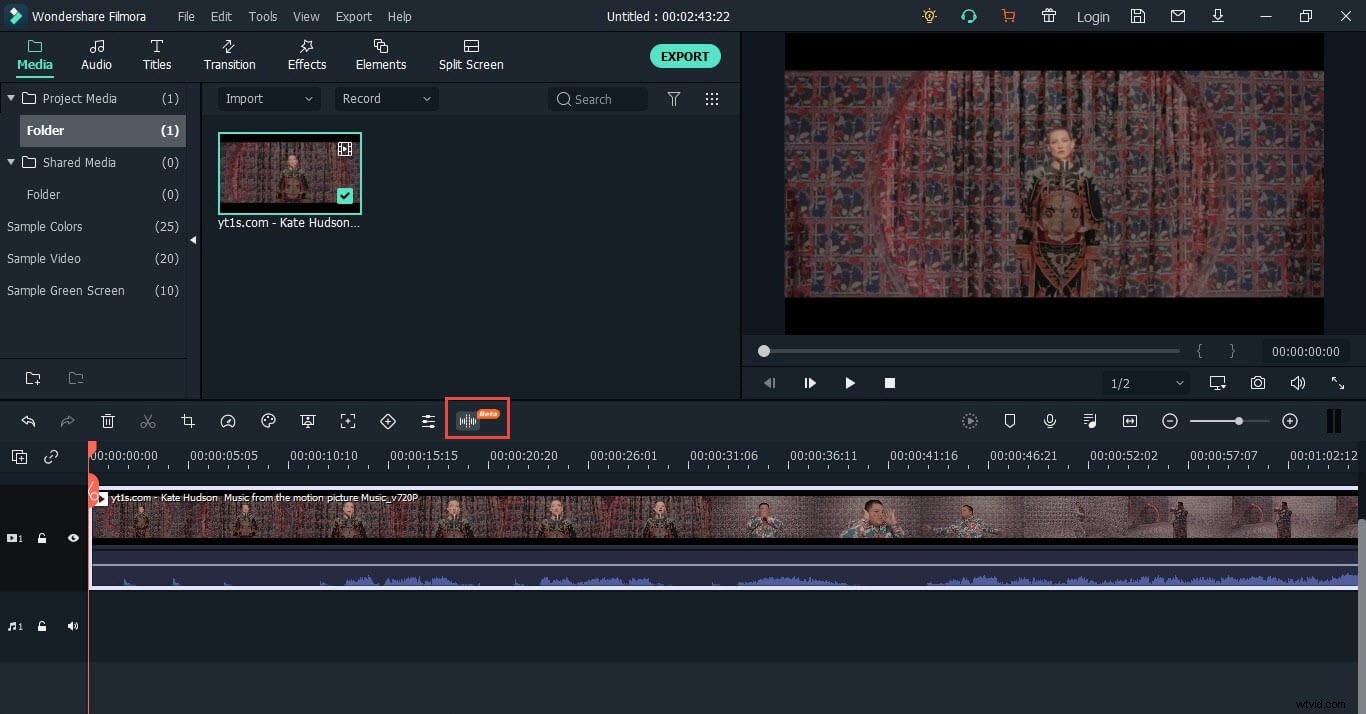Start recording a voiceover

[1050, 421]
